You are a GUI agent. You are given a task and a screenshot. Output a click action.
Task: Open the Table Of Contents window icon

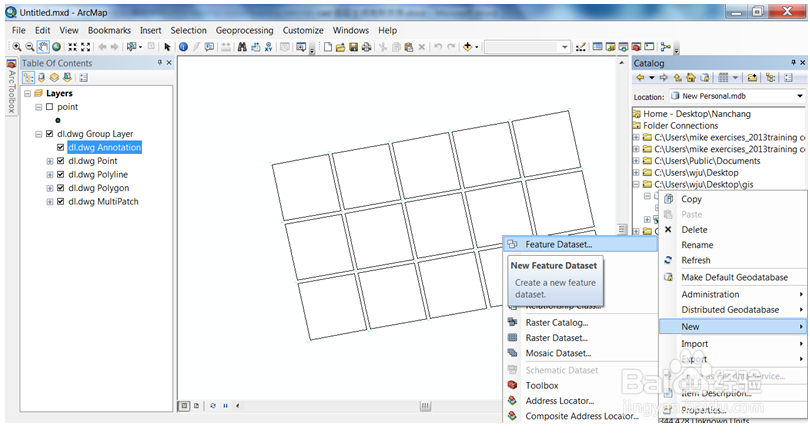tap(597, 47)
